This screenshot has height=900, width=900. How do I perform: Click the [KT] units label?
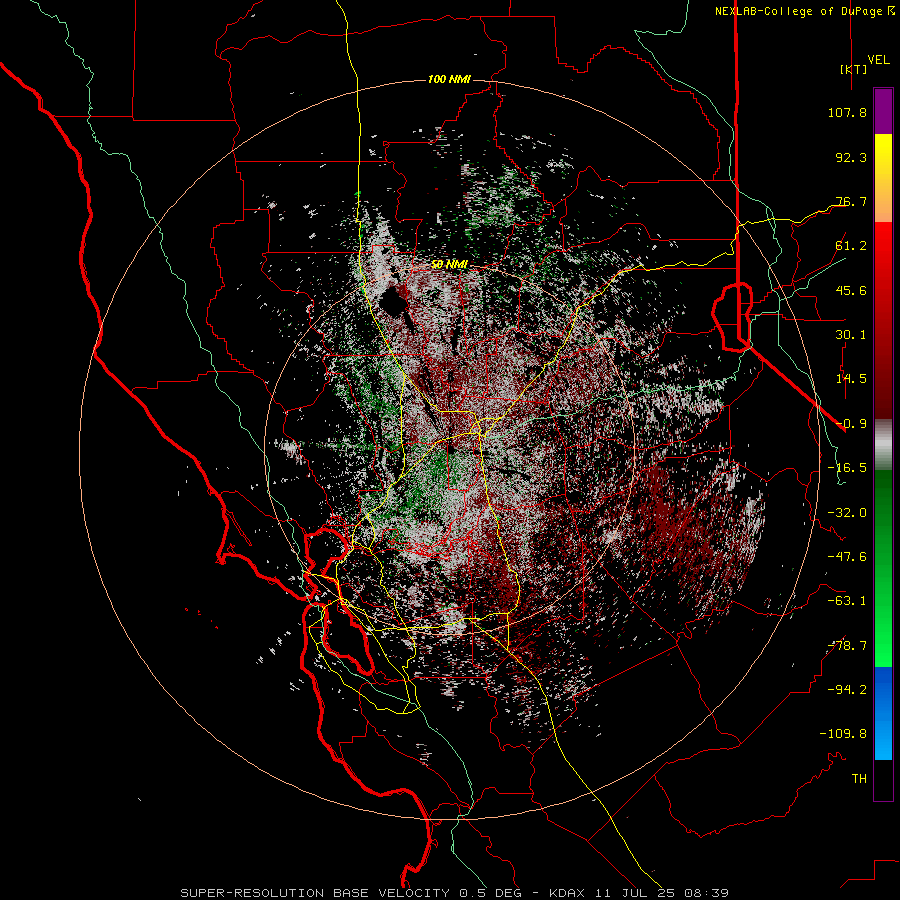854,69
